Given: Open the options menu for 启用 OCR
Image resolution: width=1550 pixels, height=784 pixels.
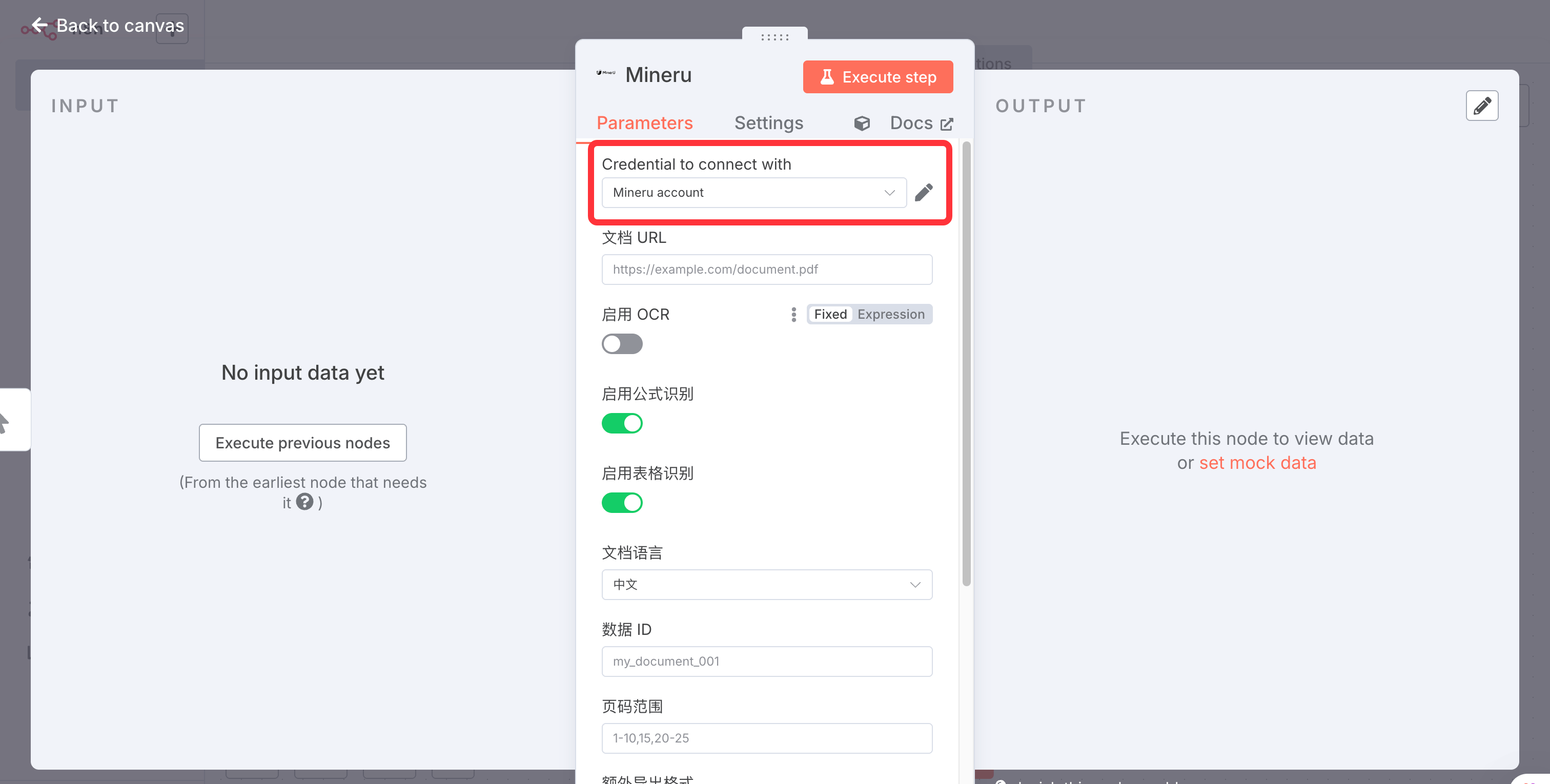Looking at the screenshot, I should point(793,314).
